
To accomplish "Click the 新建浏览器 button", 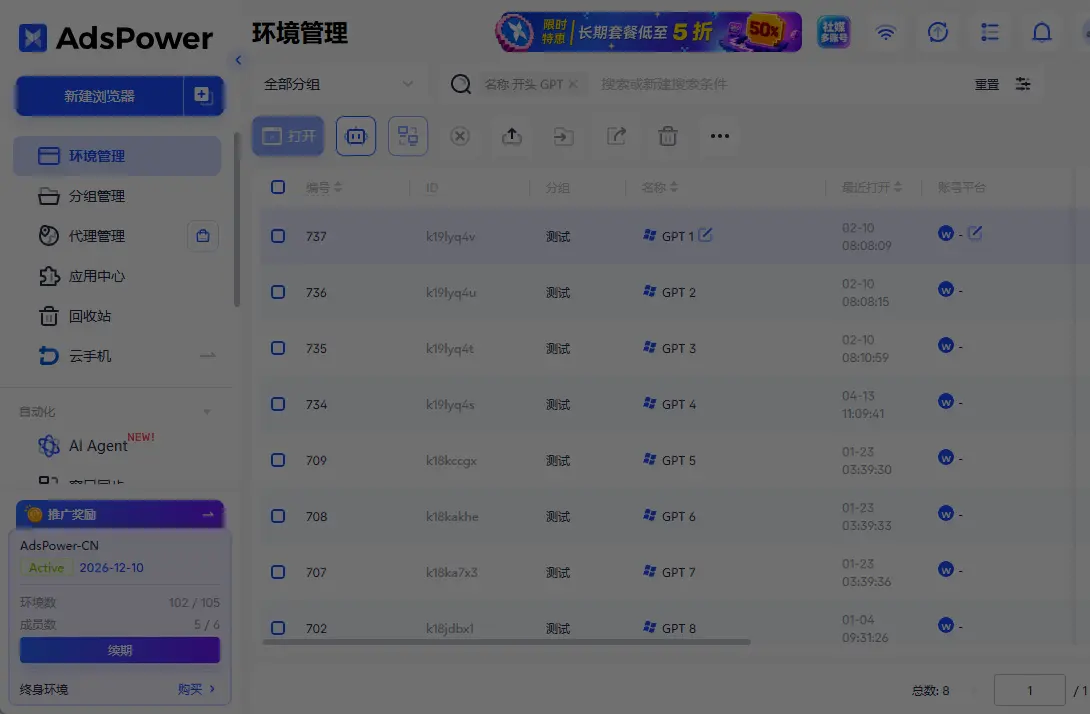I will tap(99, 96).
